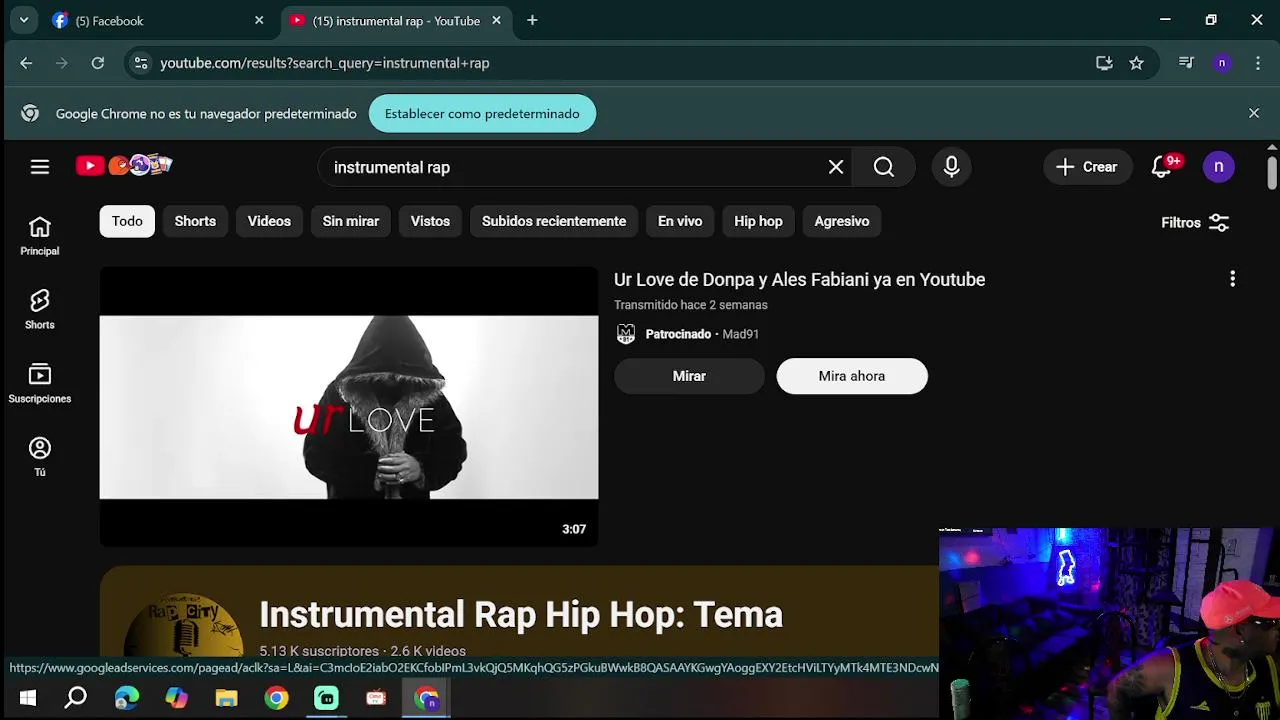Select the Sin mirar chip
Viewport: 1280px width, 720px height.
(x=351, y=221)
